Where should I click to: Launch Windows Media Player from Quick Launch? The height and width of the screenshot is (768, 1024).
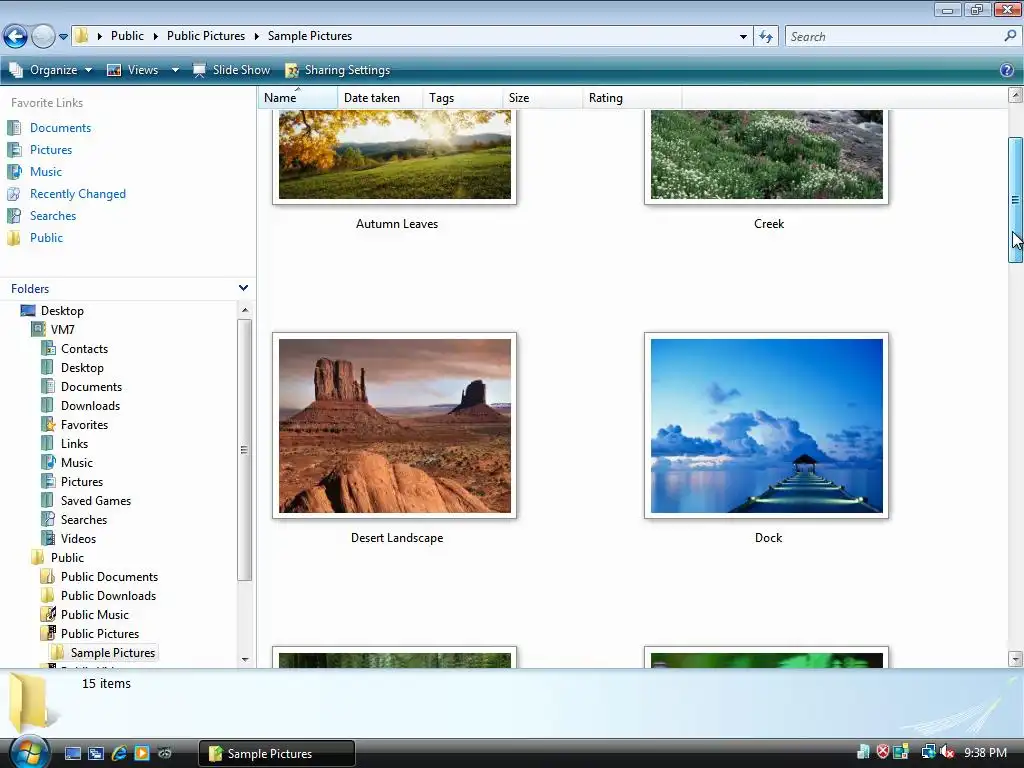(142, 754)
